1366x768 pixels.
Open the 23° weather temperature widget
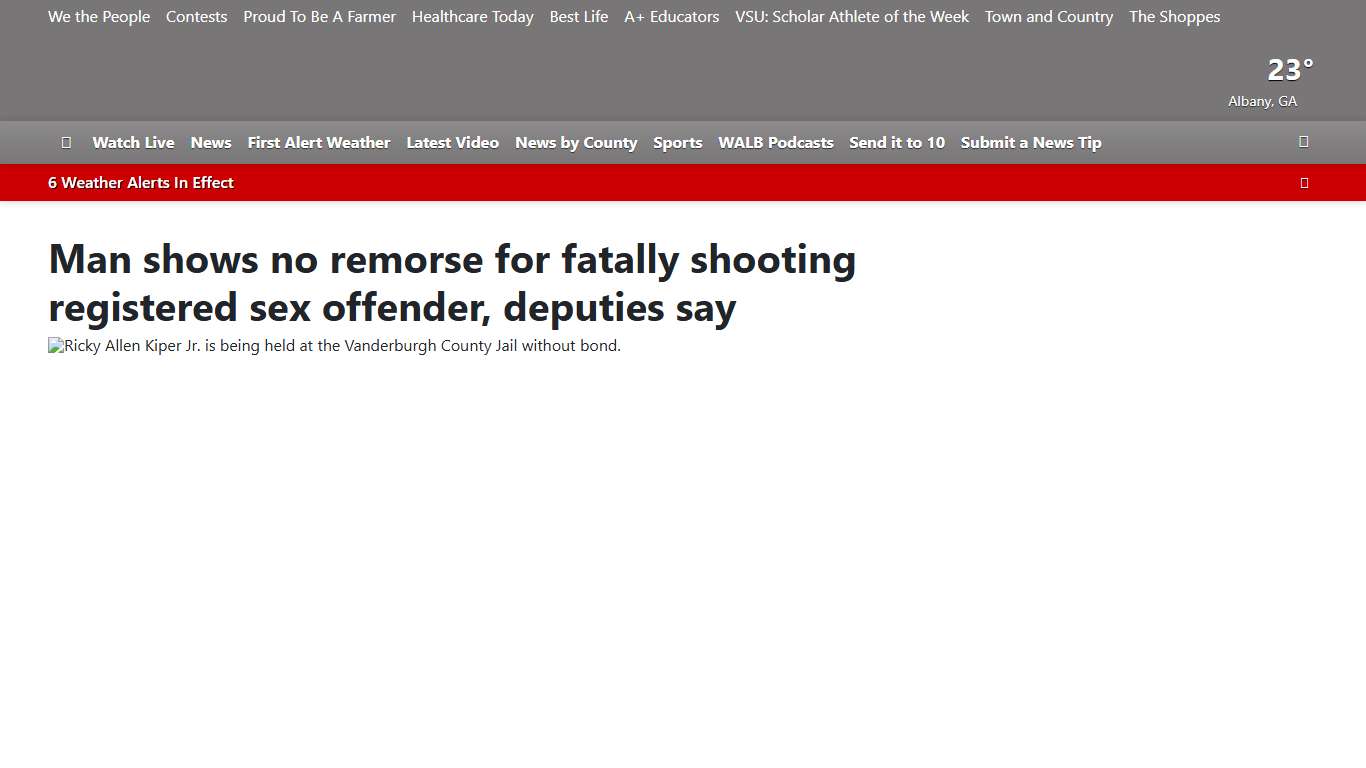1289,70
